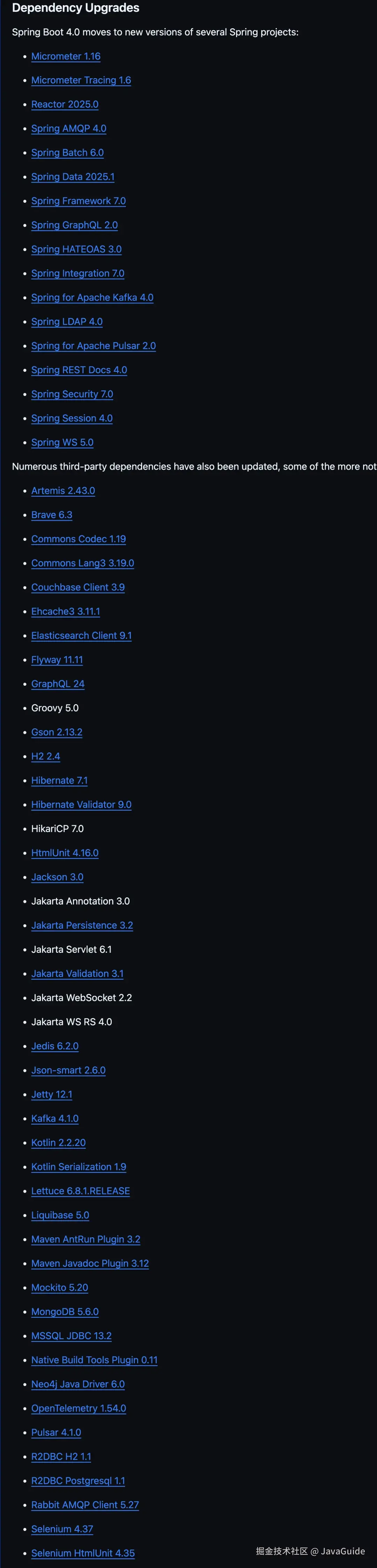Click the Micrometer Tracing 1.6 link

[81, 80]
